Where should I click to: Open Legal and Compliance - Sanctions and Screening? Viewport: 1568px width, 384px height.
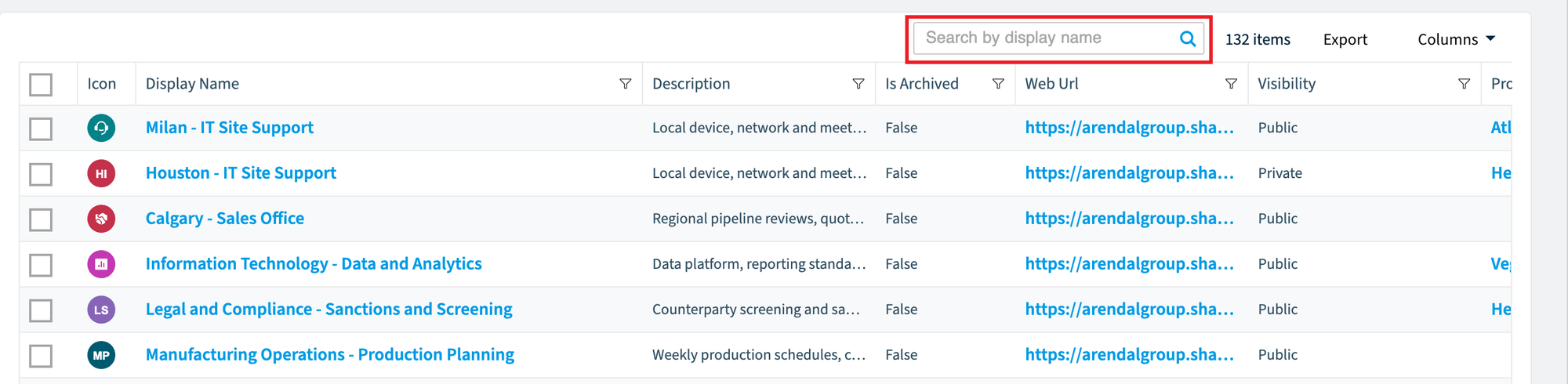329,310
